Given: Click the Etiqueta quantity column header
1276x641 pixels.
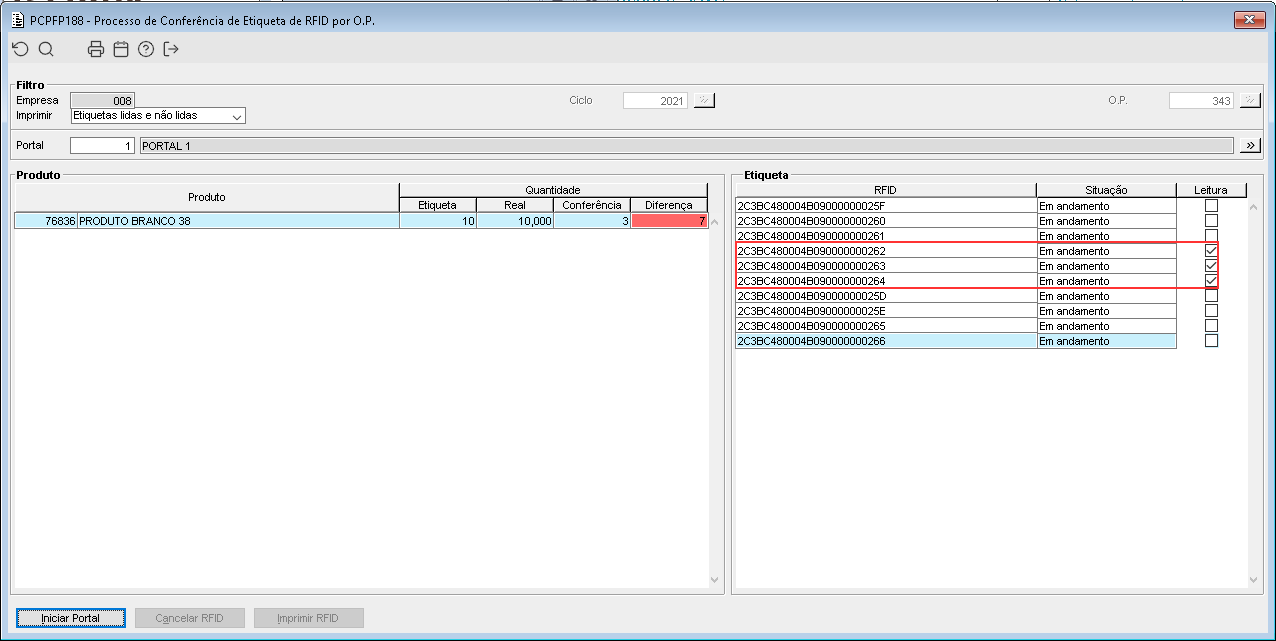Looking at the screenshot, I should point(437,205).
